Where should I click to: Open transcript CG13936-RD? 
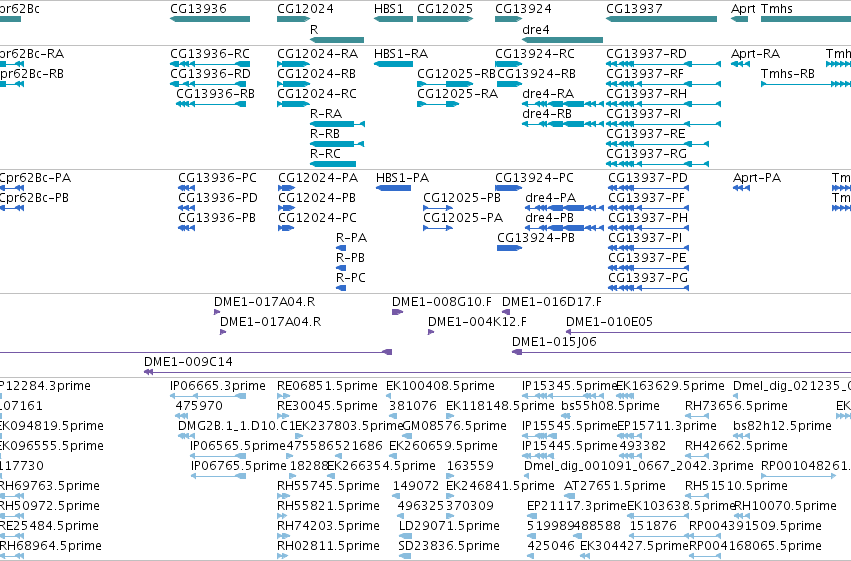tap(210, 74)
